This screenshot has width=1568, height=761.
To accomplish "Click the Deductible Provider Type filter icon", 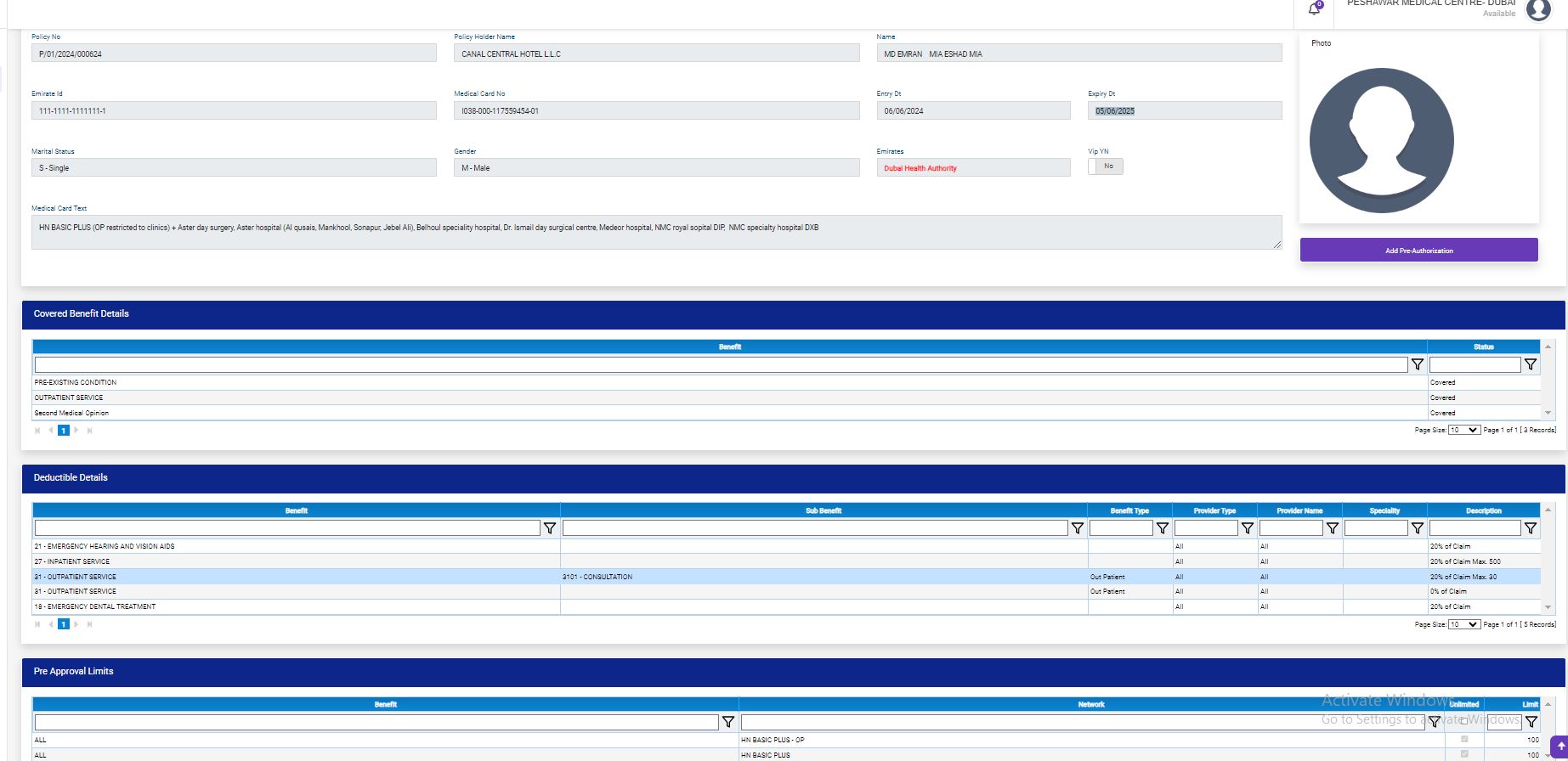I will [x=1247, y=528].
